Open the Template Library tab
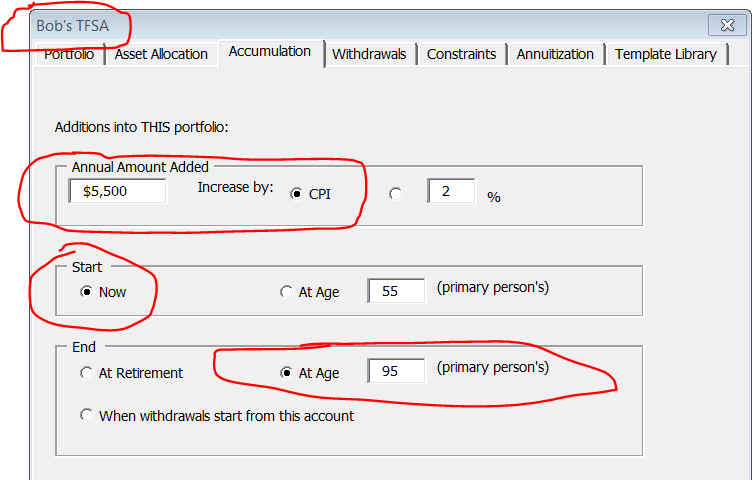Viewport: 755px width, 480px height. (665, 54)
